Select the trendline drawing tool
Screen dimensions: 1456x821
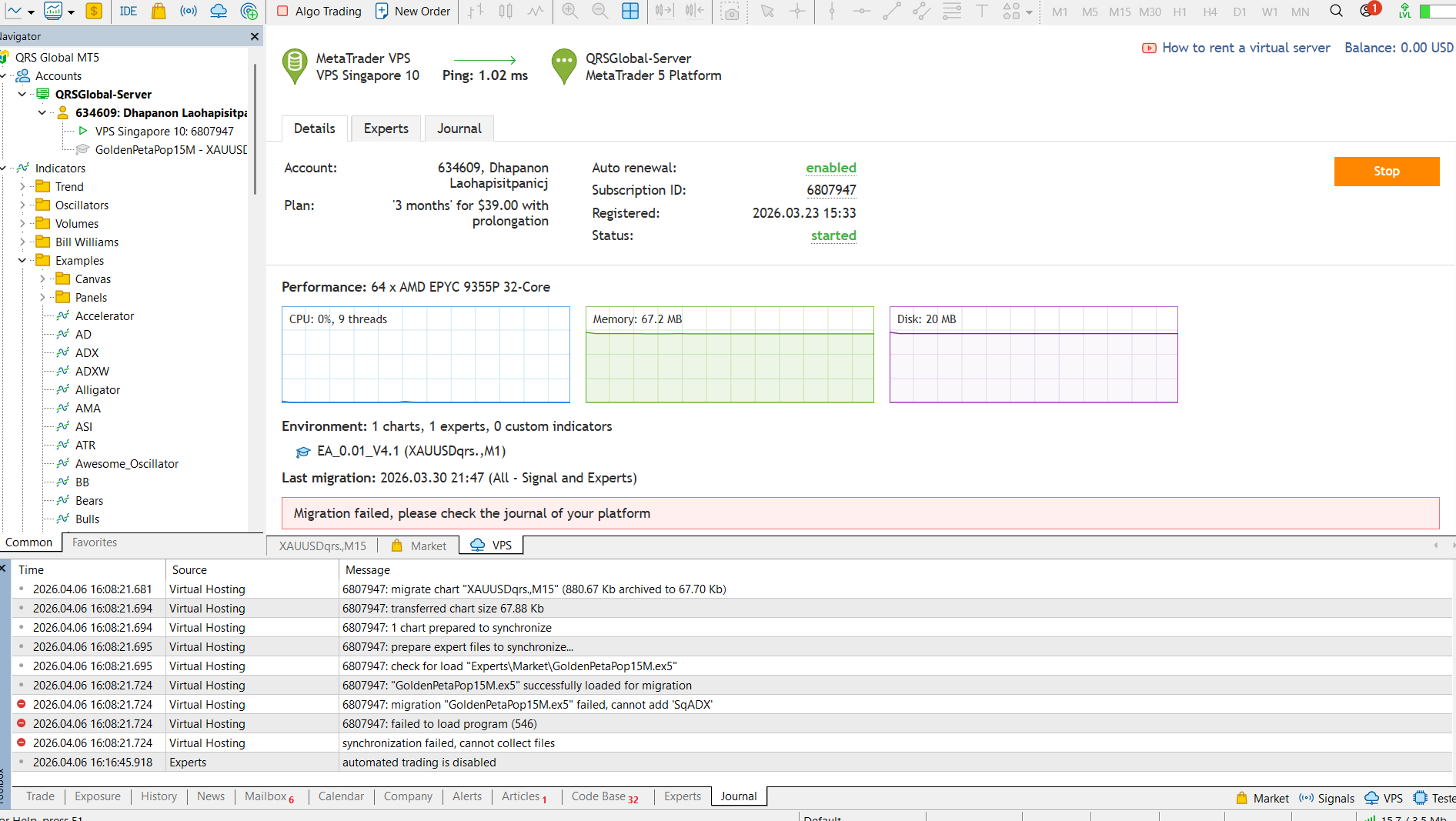[x=892, y=11]
